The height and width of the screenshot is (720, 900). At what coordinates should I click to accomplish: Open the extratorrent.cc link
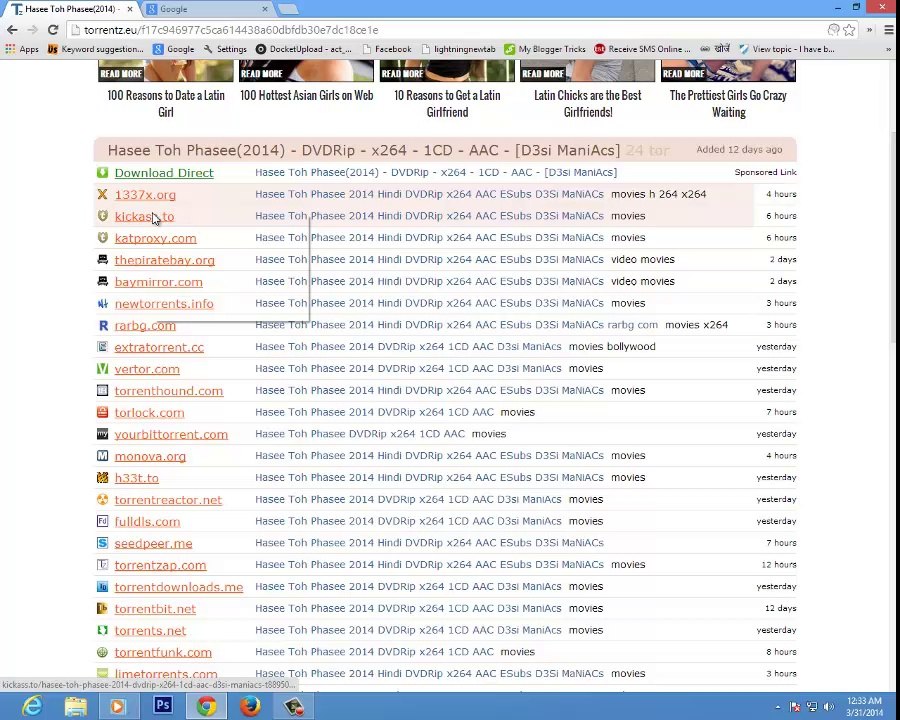tap(159, 347)
